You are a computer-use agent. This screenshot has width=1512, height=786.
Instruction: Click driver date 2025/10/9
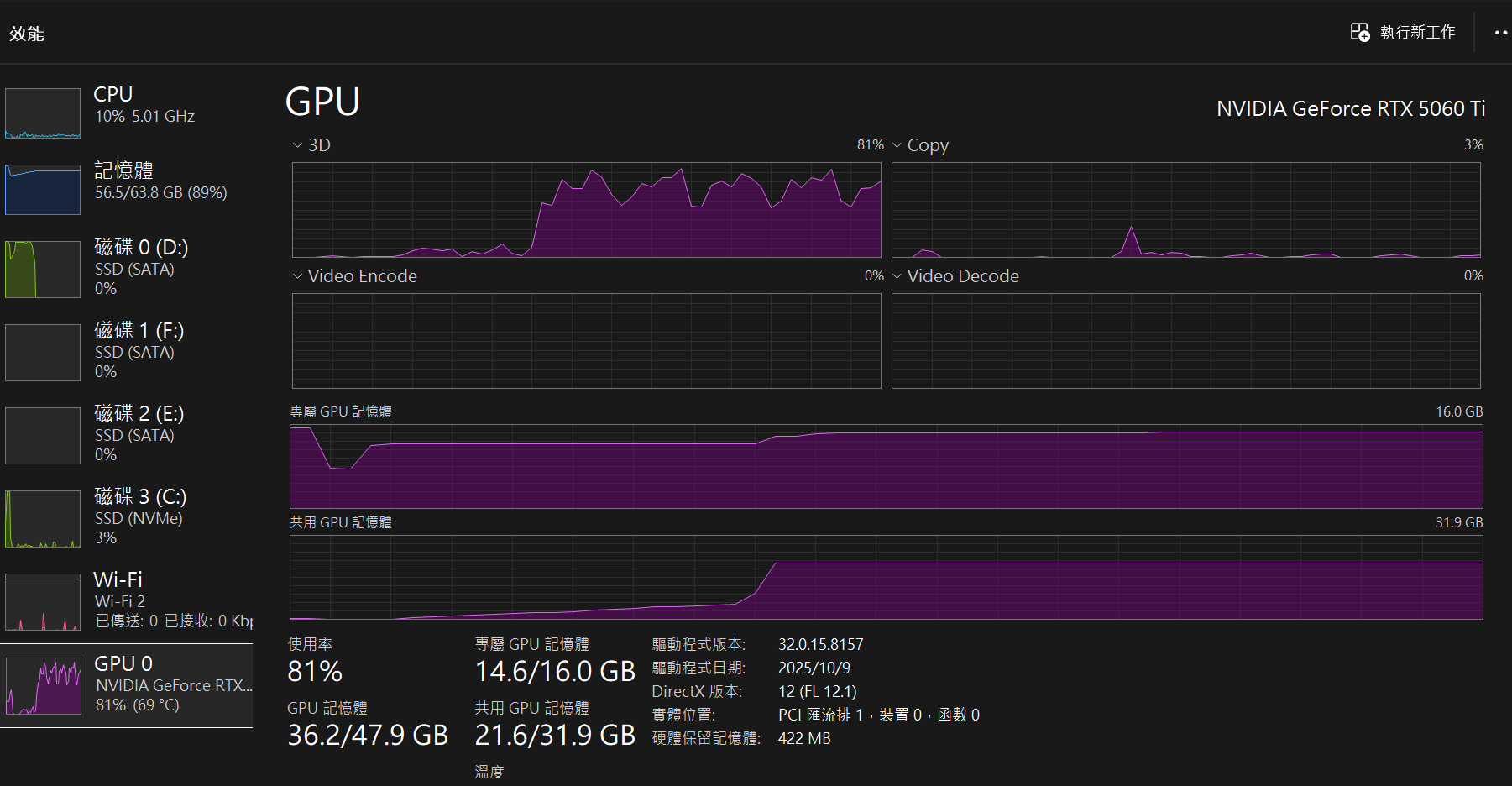(814, 668)
